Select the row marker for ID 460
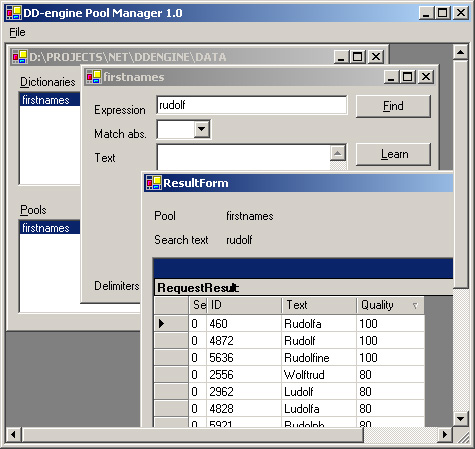 (171, 323)
